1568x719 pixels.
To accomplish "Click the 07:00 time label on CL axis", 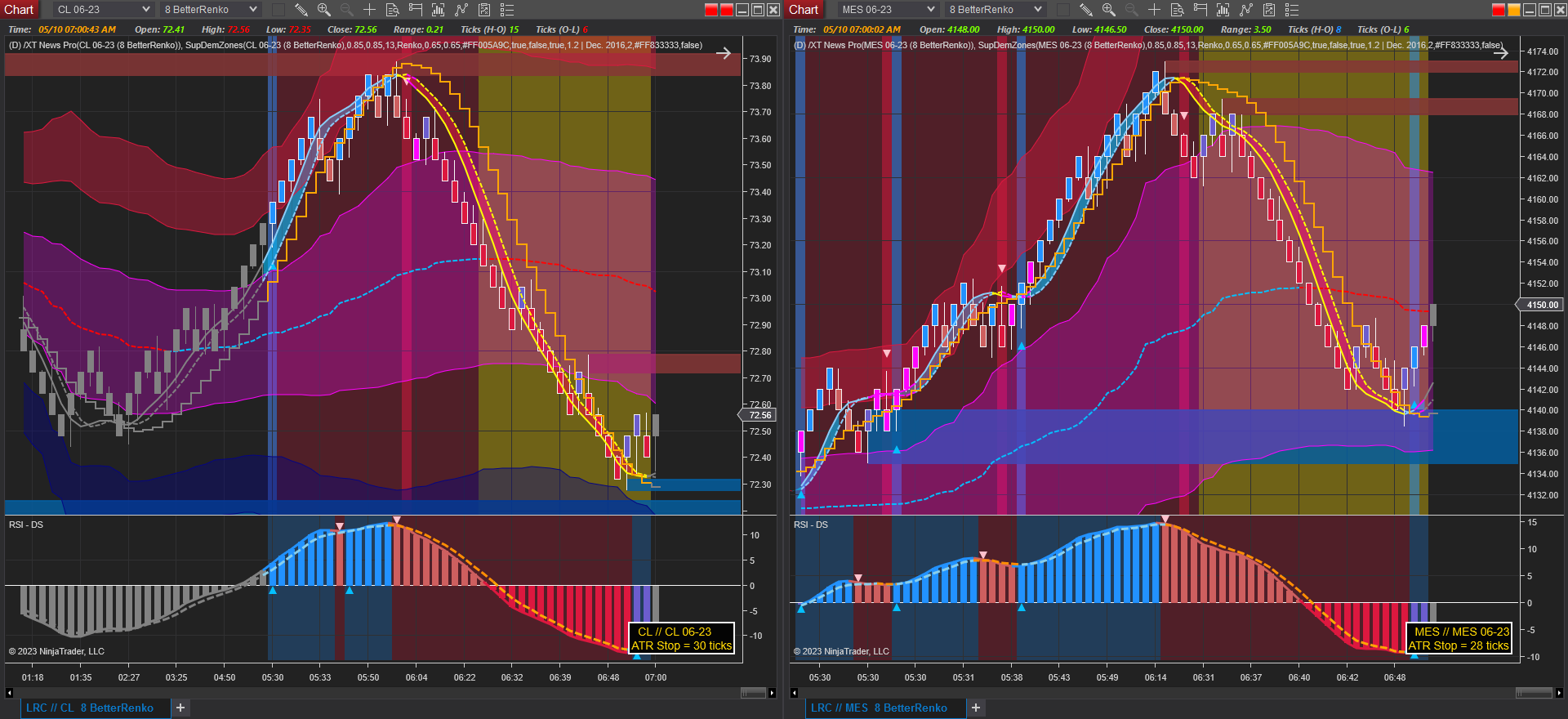I will (656, 677).
